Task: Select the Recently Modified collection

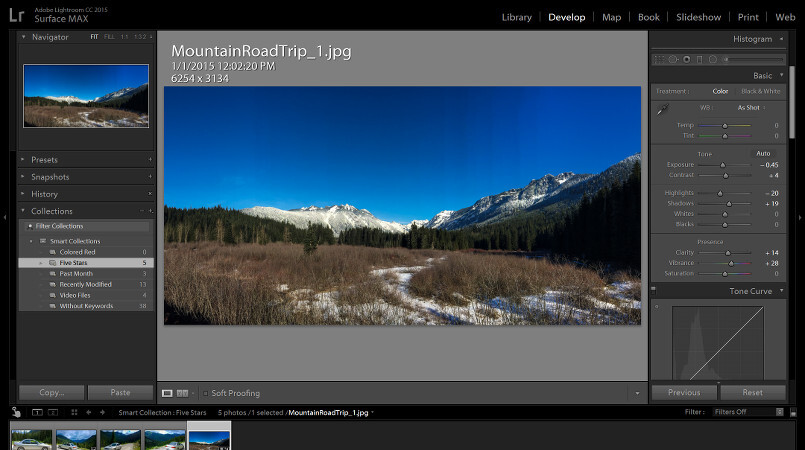Action: [85, 284]
